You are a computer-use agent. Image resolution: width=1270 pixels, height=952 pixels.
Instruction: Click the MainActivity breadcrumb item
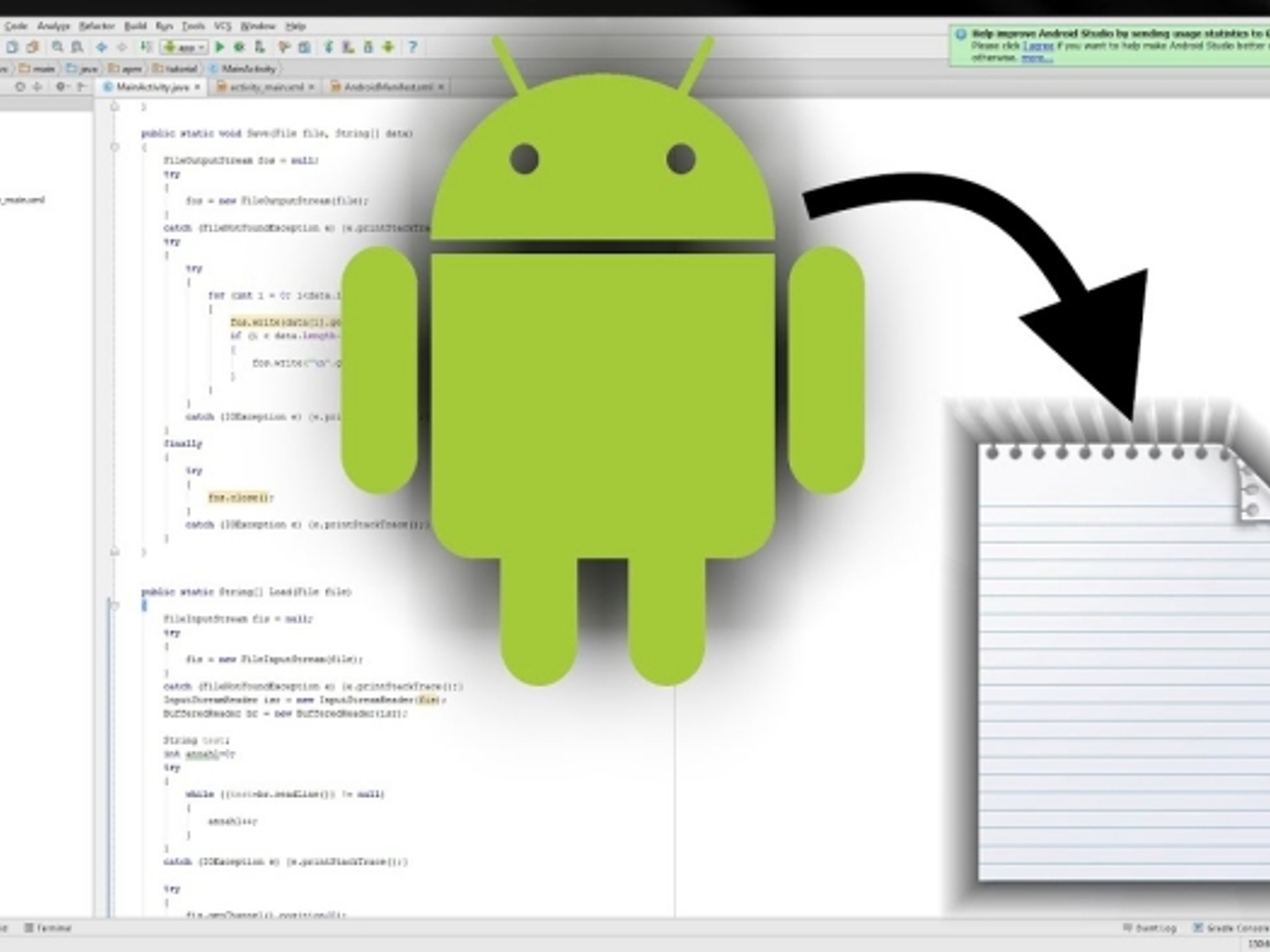pyautogui.click(x=243, y=68)
